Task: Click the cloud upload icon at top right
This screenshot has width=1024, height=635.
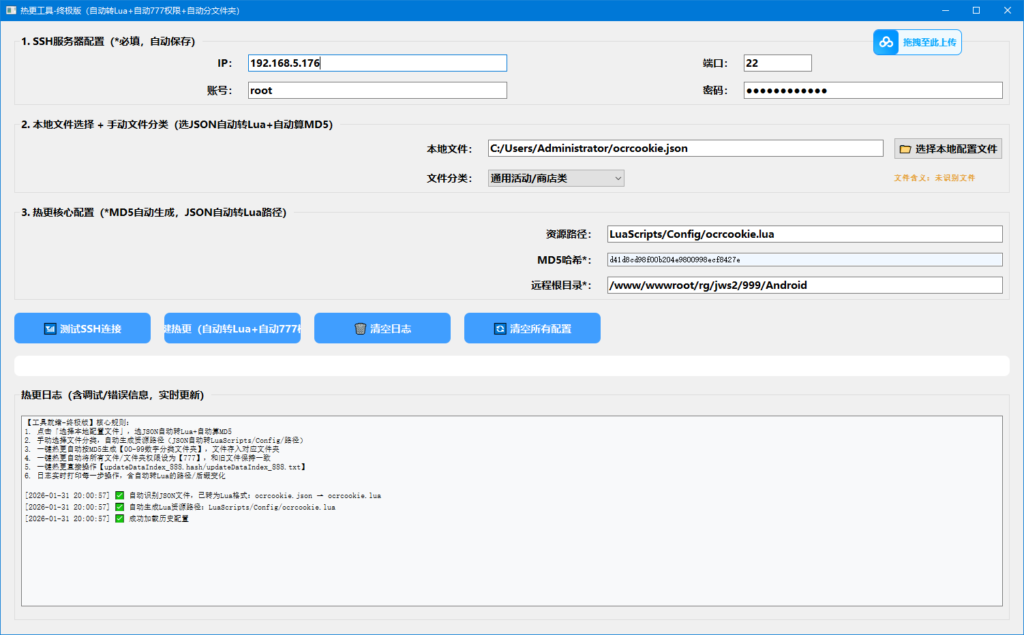Action: [885, 42]
